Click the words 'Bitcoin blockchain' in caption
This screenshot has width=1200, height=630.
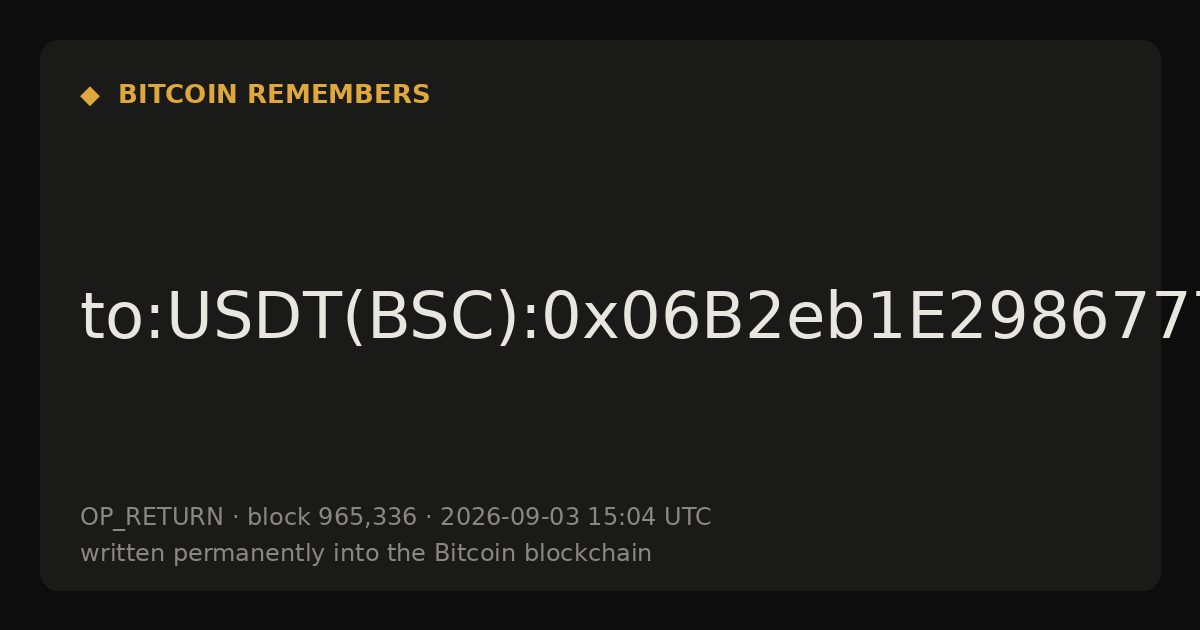(543, 553)
